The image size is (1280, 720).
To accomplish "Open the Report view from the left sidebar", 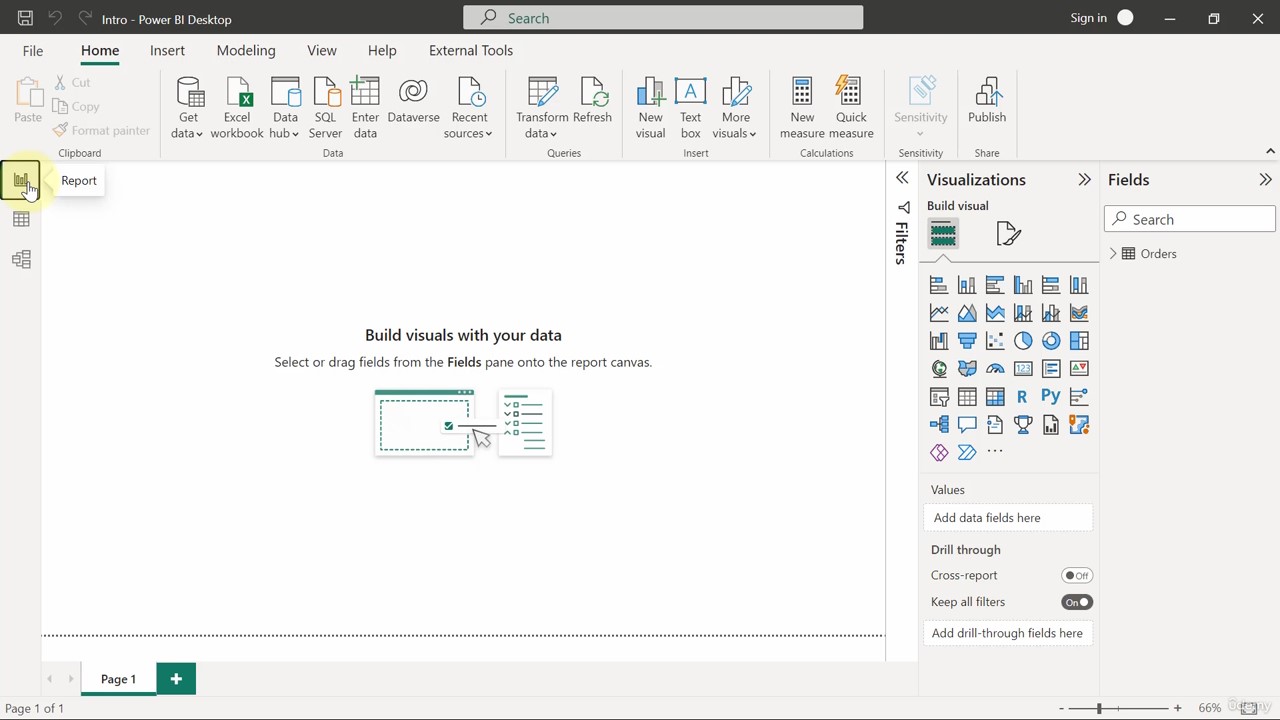I will (x=21, y=181).
